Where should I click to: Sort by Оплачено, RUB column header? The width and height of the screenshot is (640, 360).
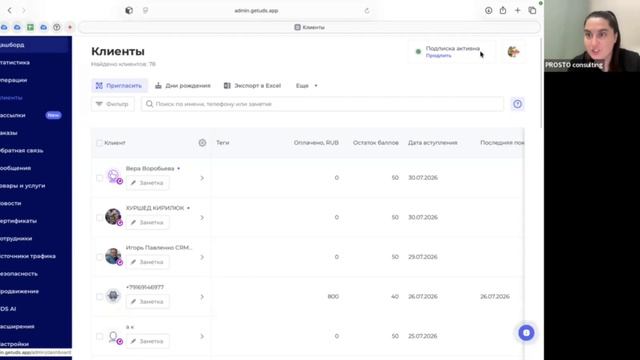pyautogui.click(x=316, y=143)
